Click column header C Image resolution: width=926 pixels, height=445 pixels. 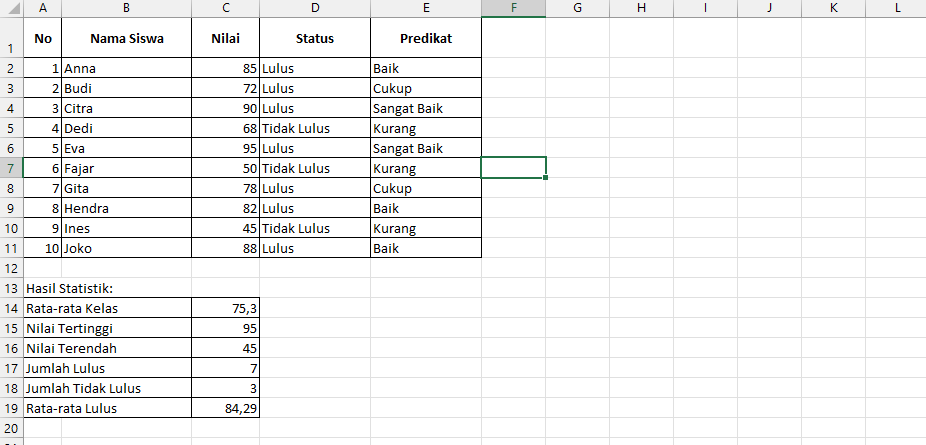226,8
